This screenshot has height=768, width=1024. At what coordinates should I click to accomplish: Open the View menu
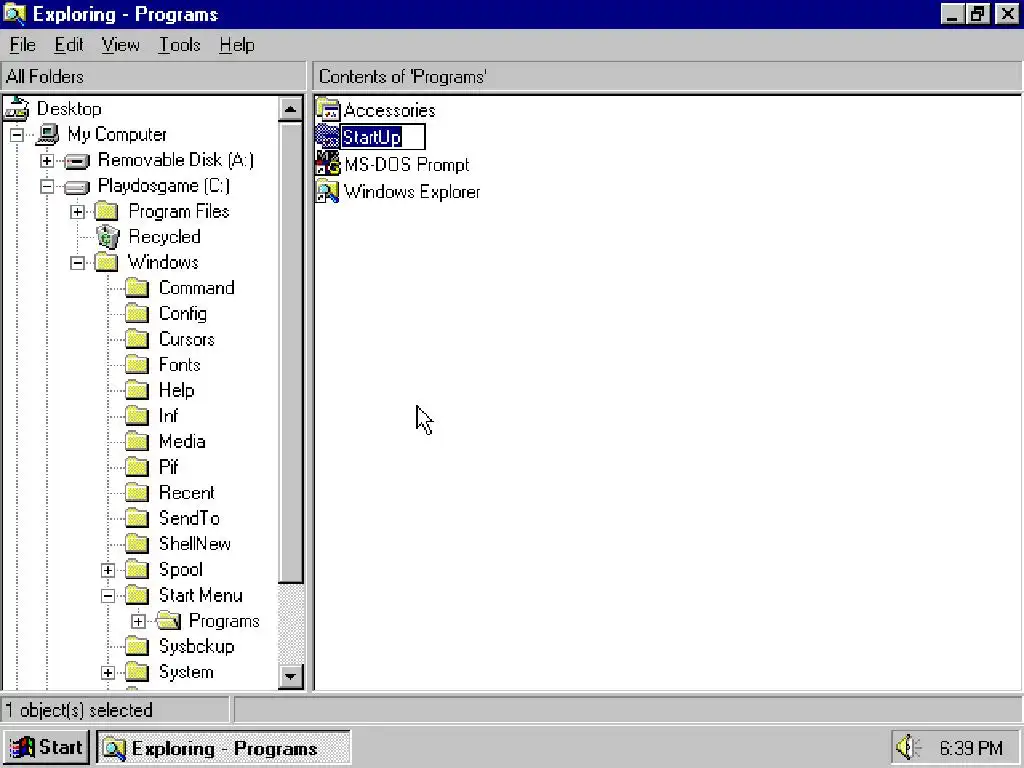[x=120, y=45]
